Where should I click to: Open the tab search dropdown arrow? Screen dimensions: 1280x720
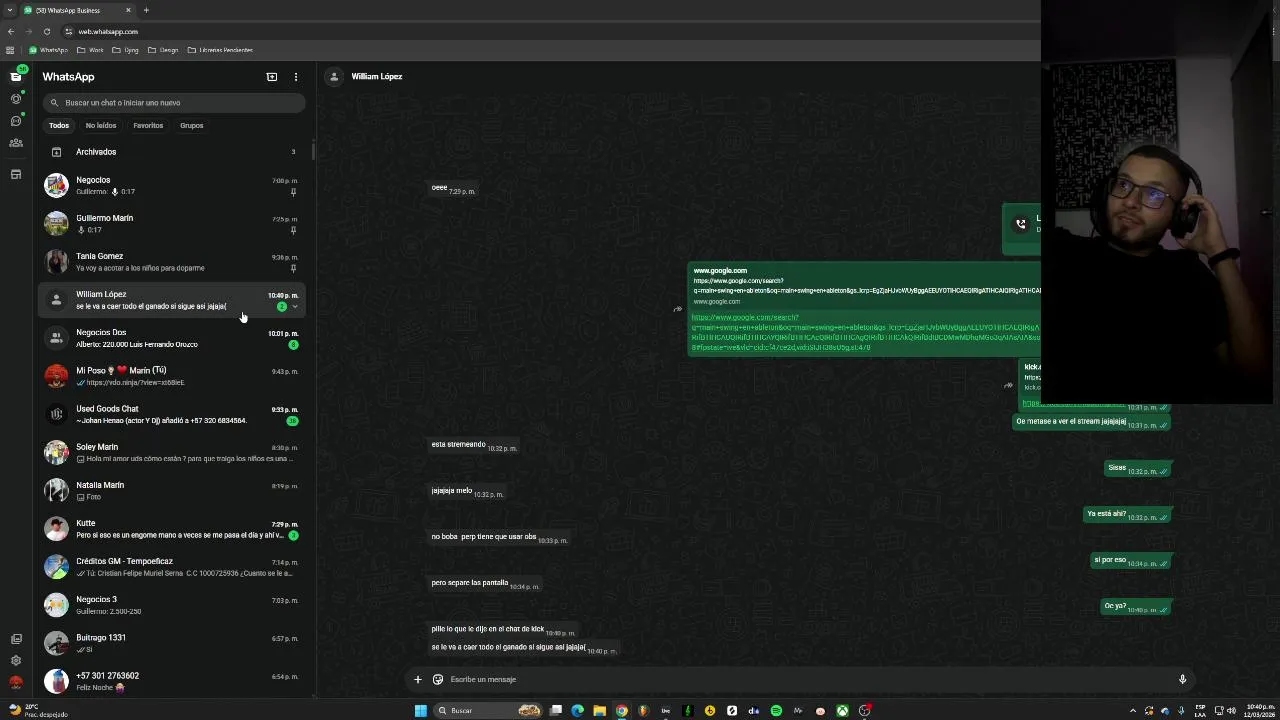[9, 10]
